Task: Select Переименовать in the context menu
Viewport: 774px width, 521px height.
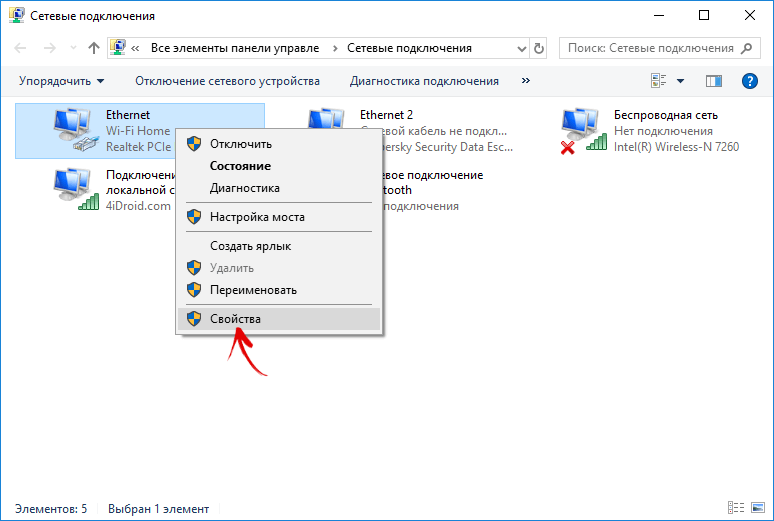Action: (279, 290)
